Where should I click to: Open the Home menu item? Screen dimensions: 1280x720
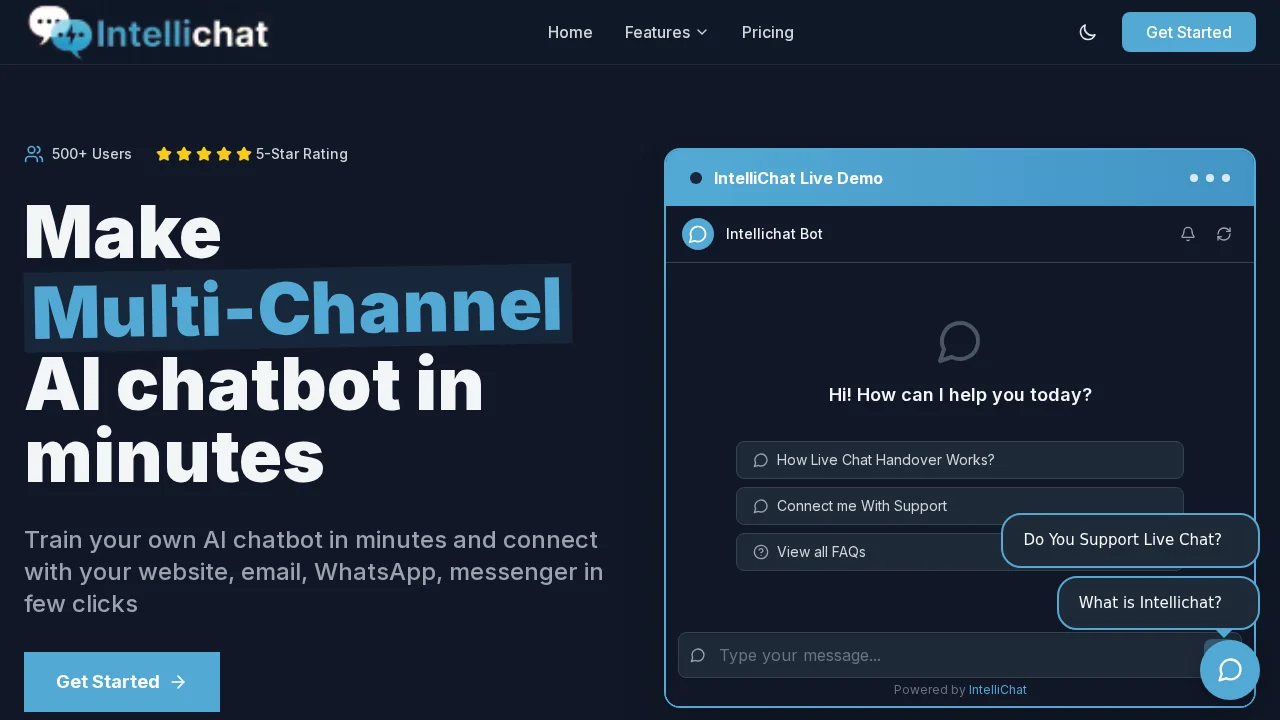570,32
